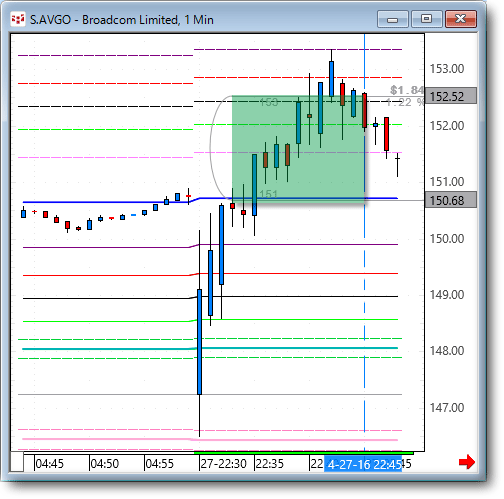Image resolution: width=504 pixels, height=499 pixels.
Task: Click the $1.84 measurement value label
Action: [x=407, y=90]
